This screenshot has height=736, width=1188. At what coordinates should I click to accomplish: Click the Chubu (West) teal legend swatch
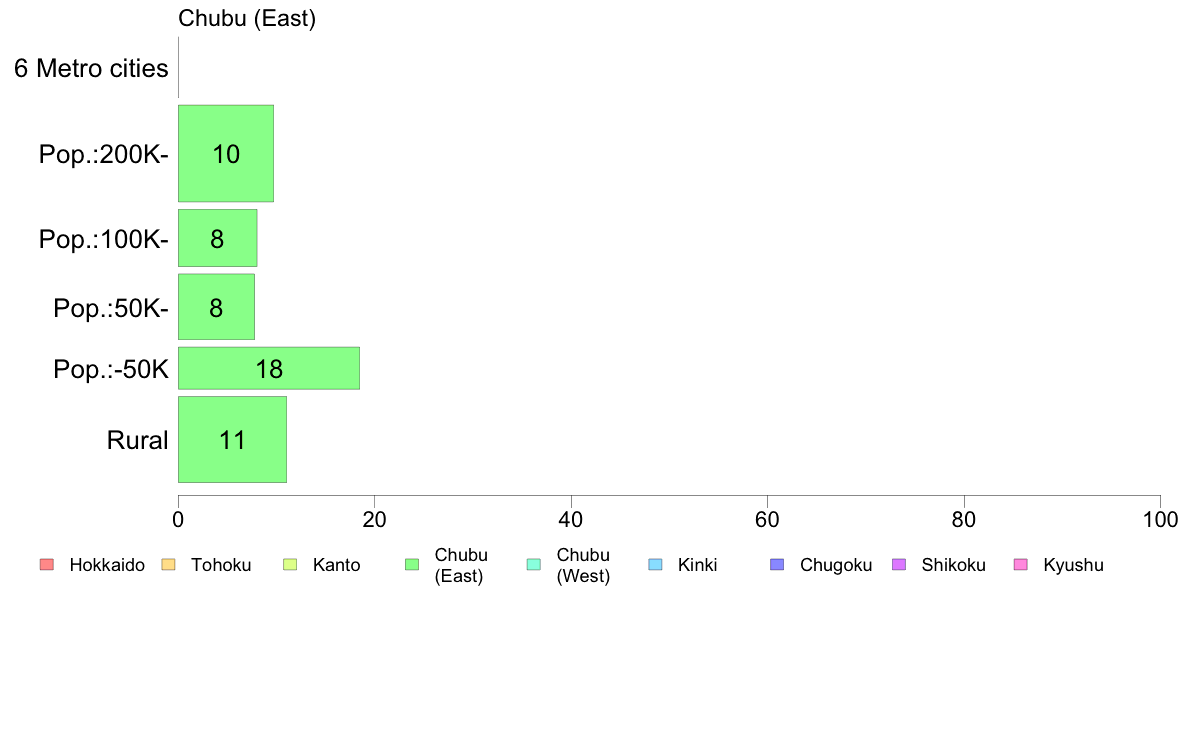click(x=533, y=565)
